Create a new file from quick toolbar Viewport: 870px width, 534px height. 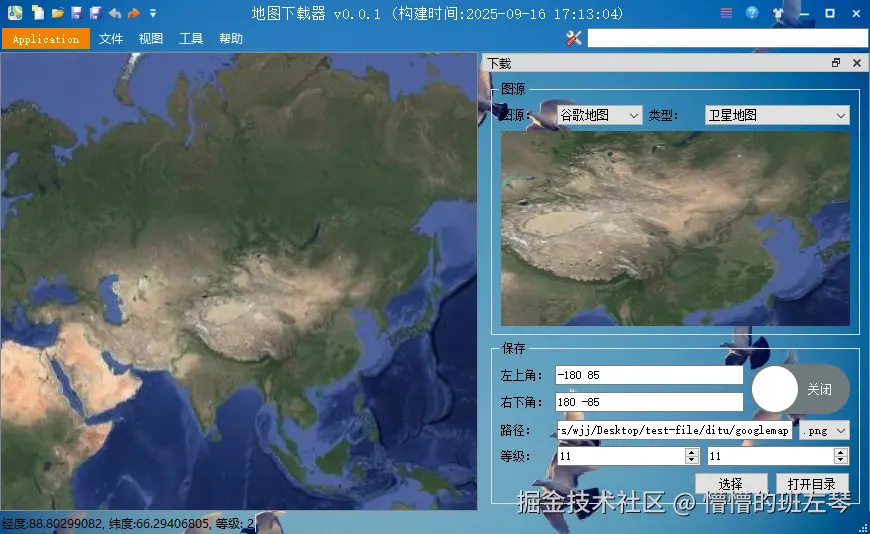[x=38, y=12]
